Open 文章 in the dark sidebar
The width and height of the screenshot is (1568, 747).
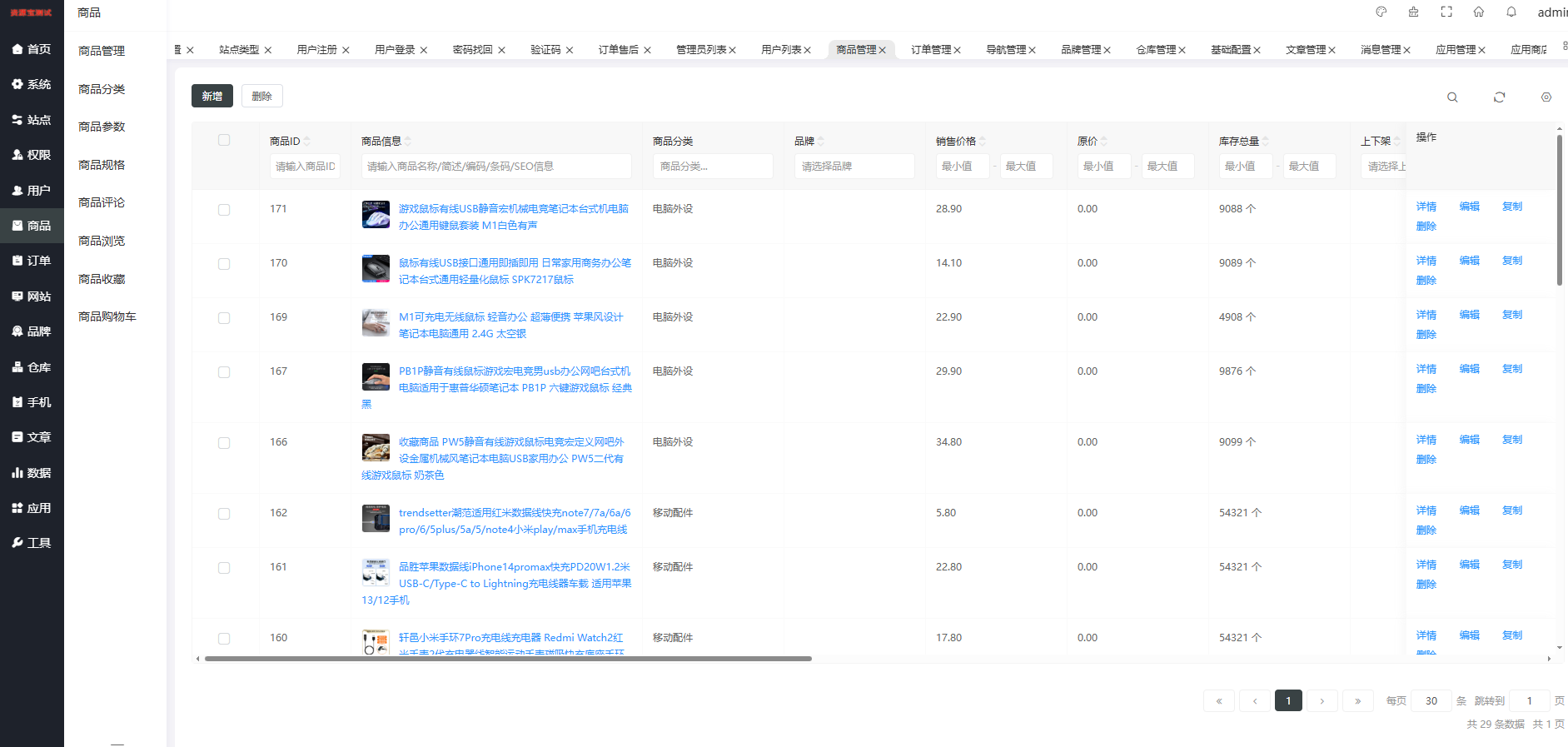tap(32, 437)
